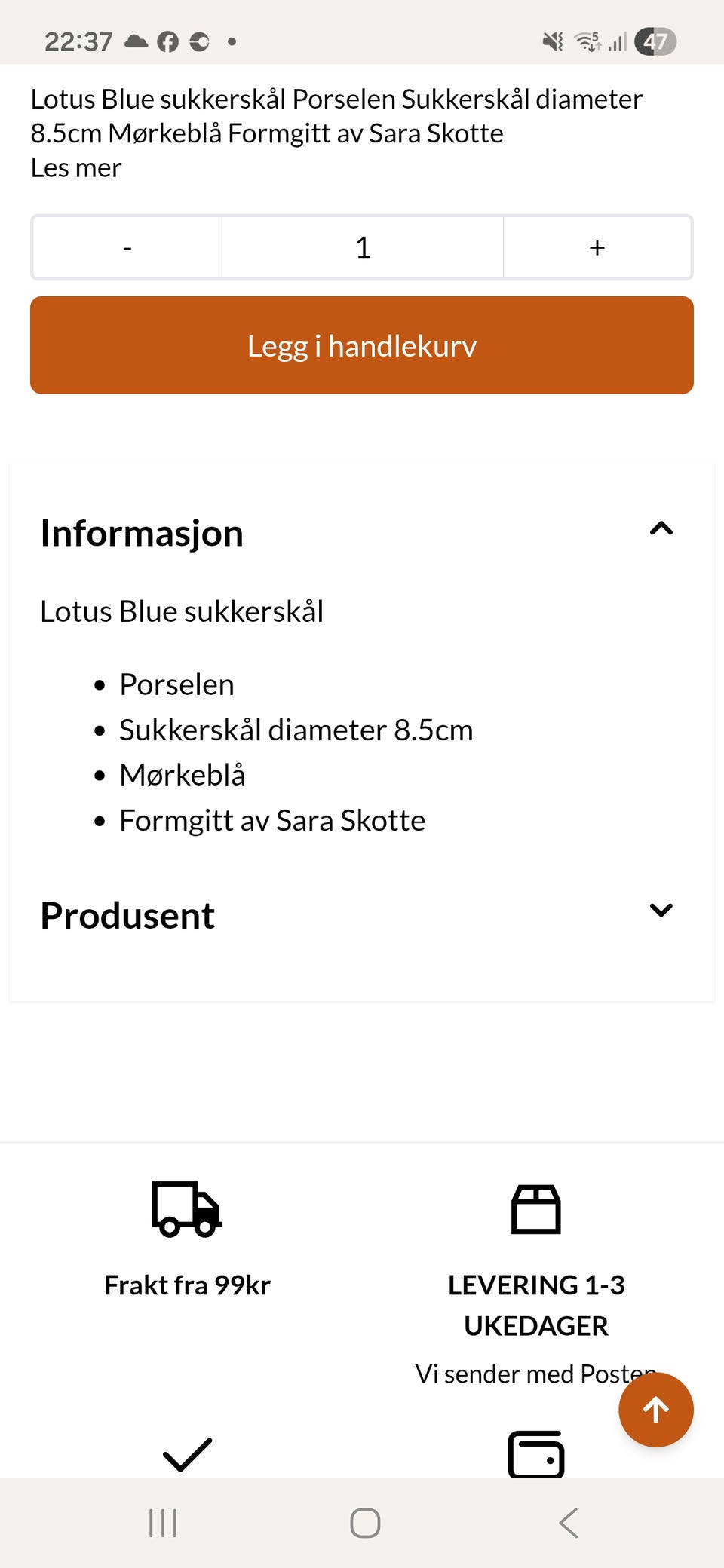
Task: Expand the Produsent section chevron
Action: [x=661, y=910]
